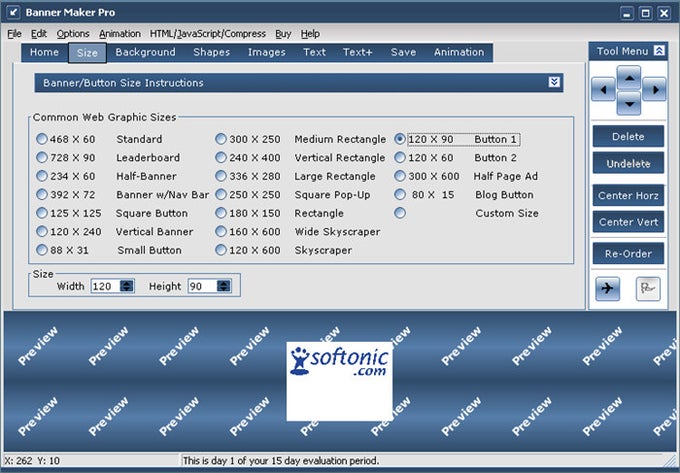Click the Height spinner arrows
Screen dimensions: 680x473
click(x=224, y=286)
